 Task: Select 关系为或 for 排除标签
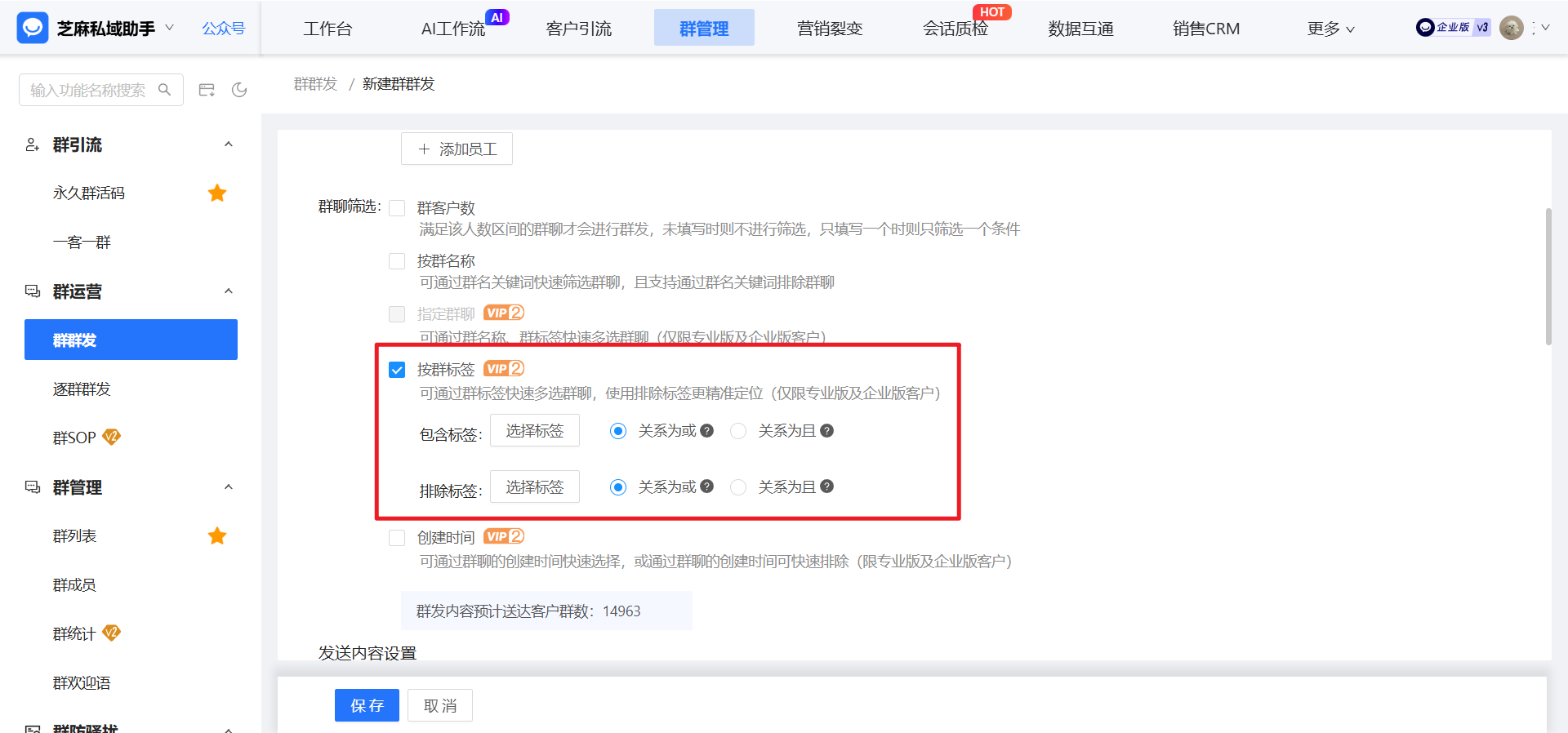point(618,487)
